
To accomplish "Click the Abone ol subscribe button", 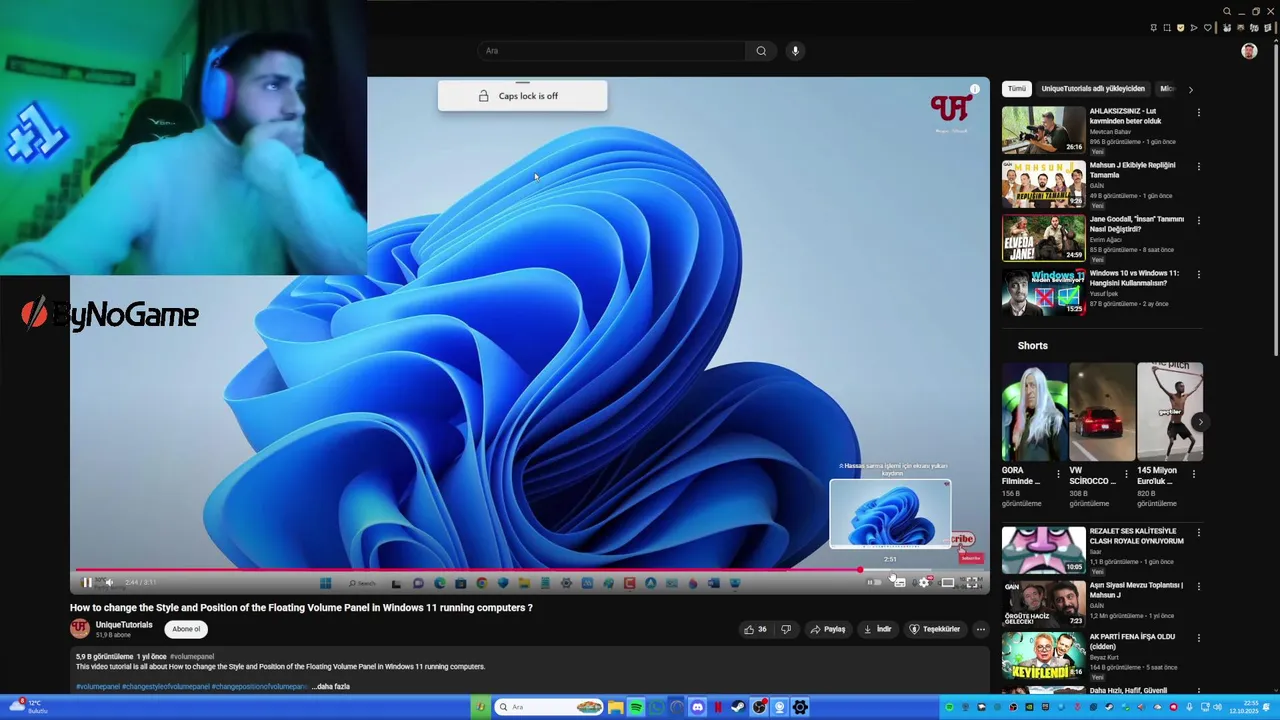I will click(186, 629).
